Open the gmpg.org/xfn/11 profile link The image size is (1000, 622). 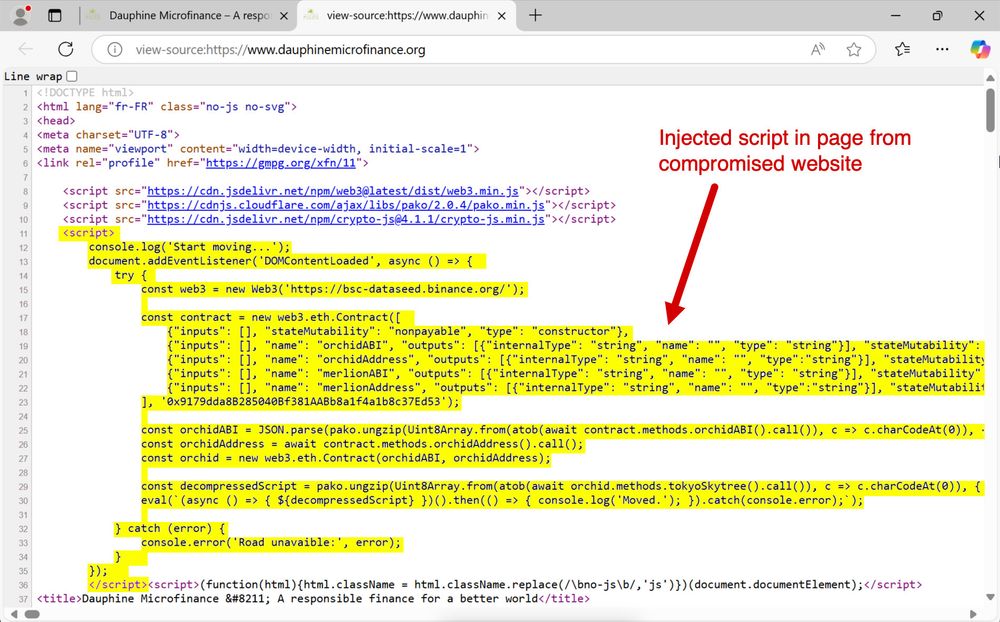[281, 163]
